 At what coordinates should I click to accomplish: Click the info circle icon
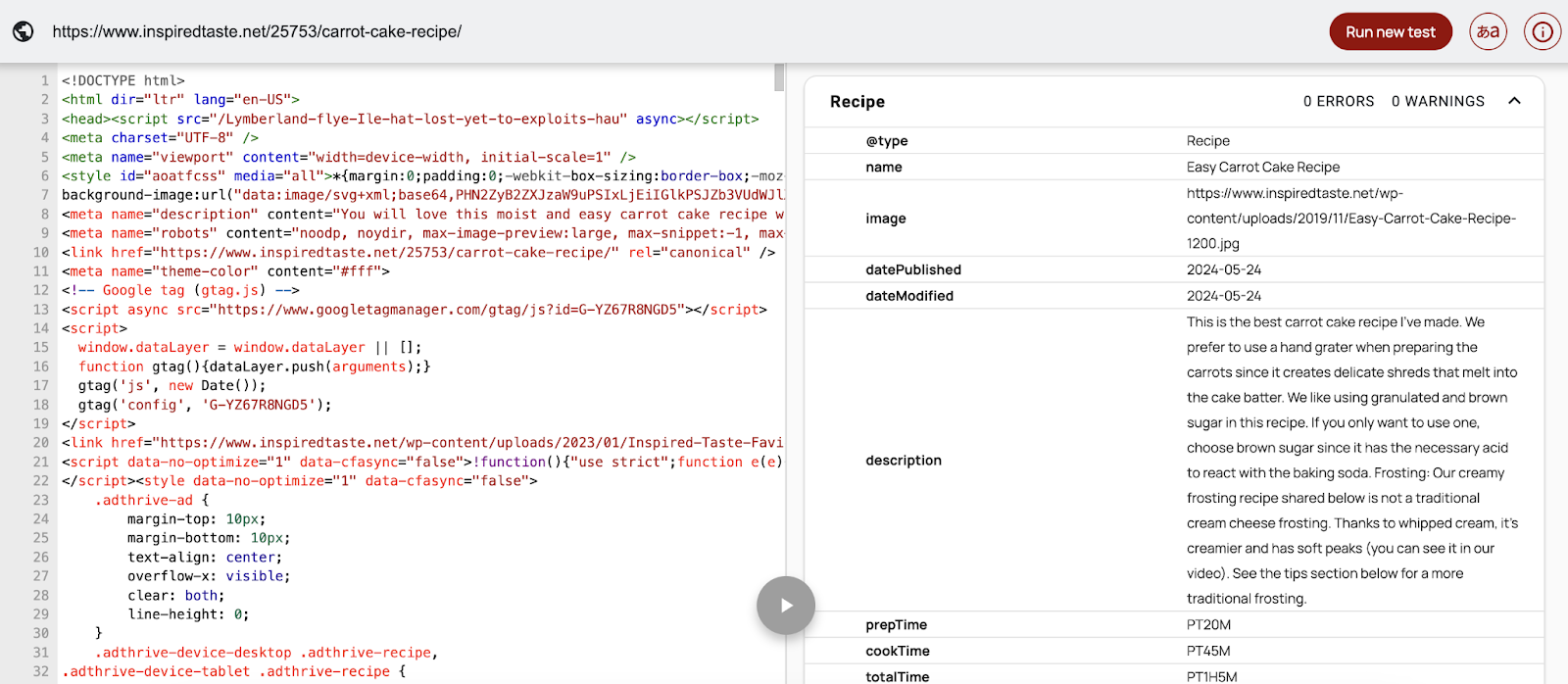click(x=1542, y=31)
